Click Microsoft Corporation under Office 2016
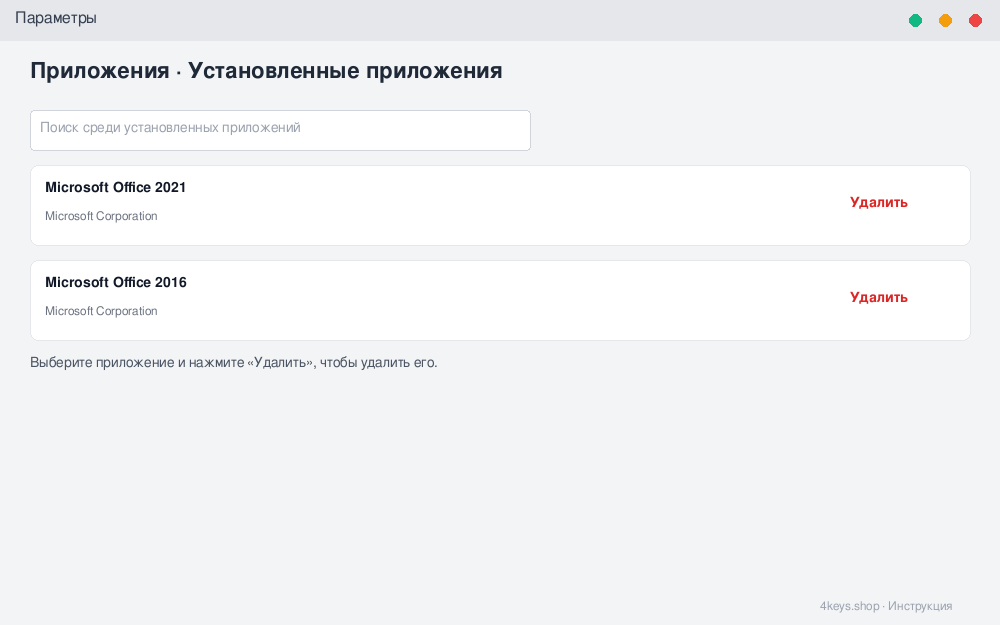 (x=101, y=311)
